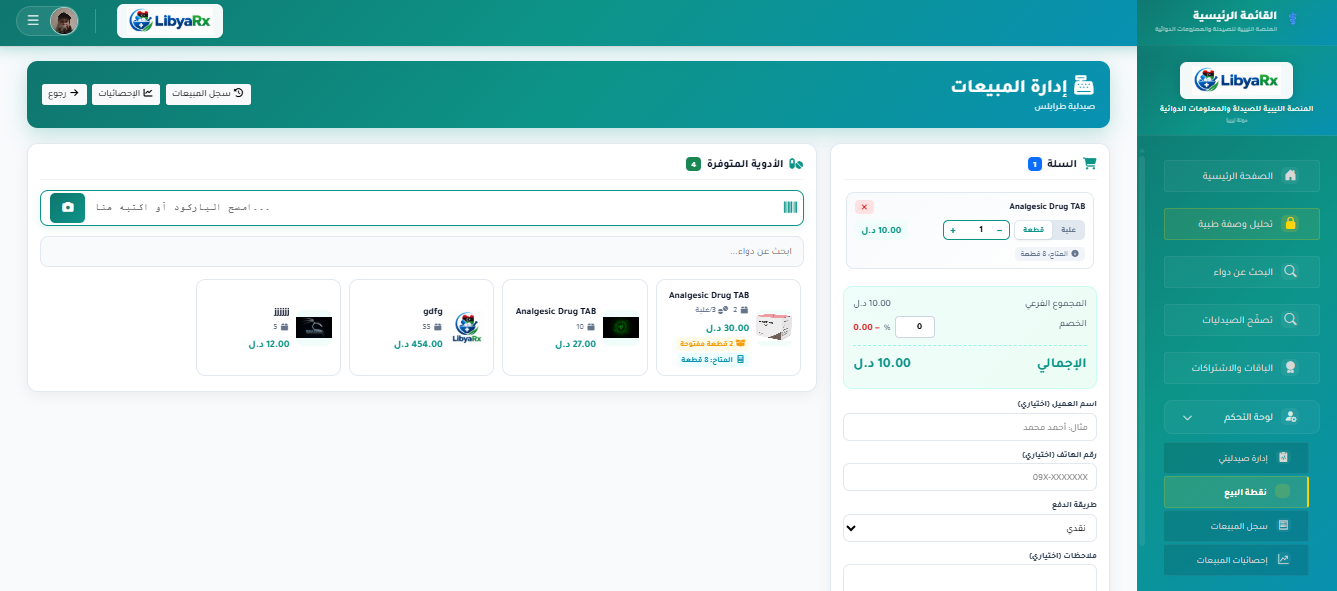The height and width of the screenshot is (591, 1337).
Task: Click the cart count badge
Action: pyautogui.click(x=1035, y=164)
